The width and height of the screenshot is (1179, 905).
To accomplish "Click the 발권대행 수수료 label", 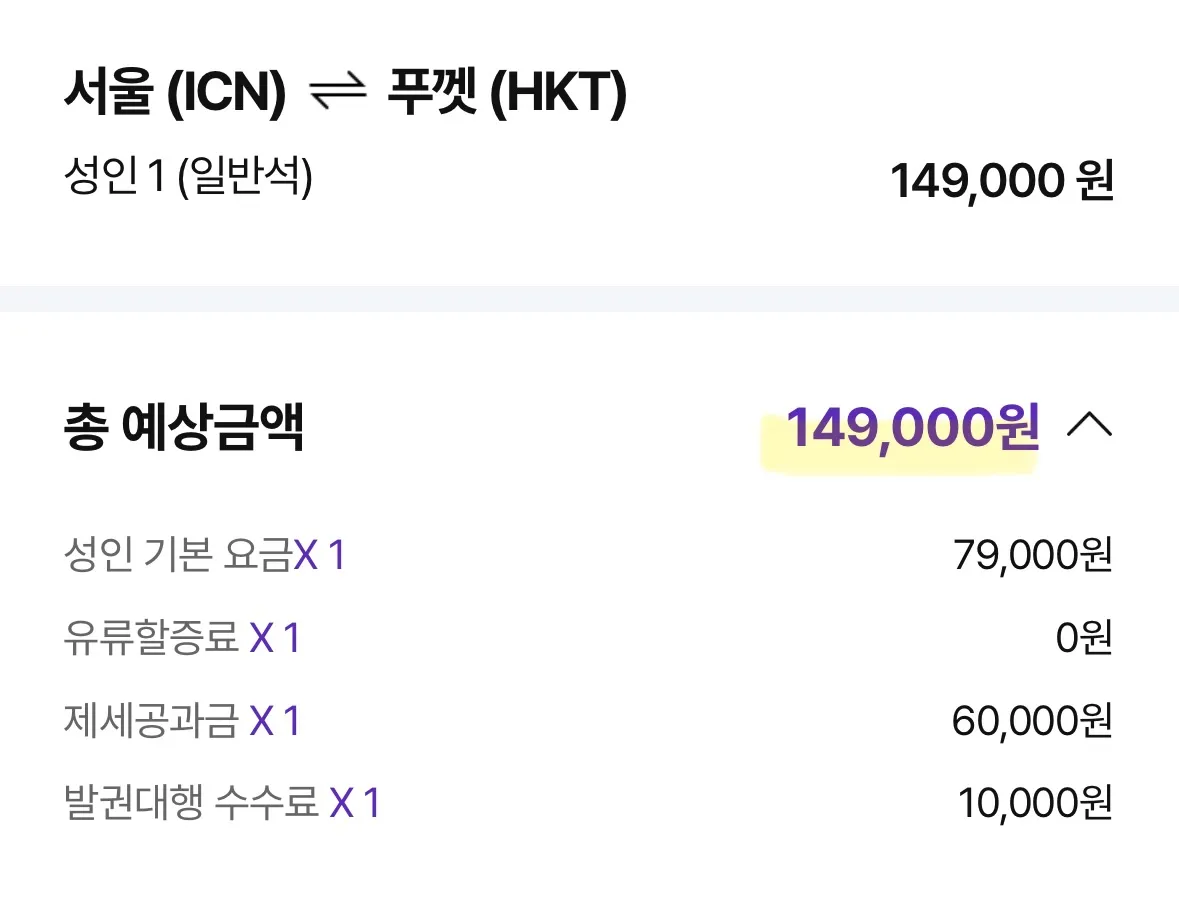I will [x=191, y=803].
